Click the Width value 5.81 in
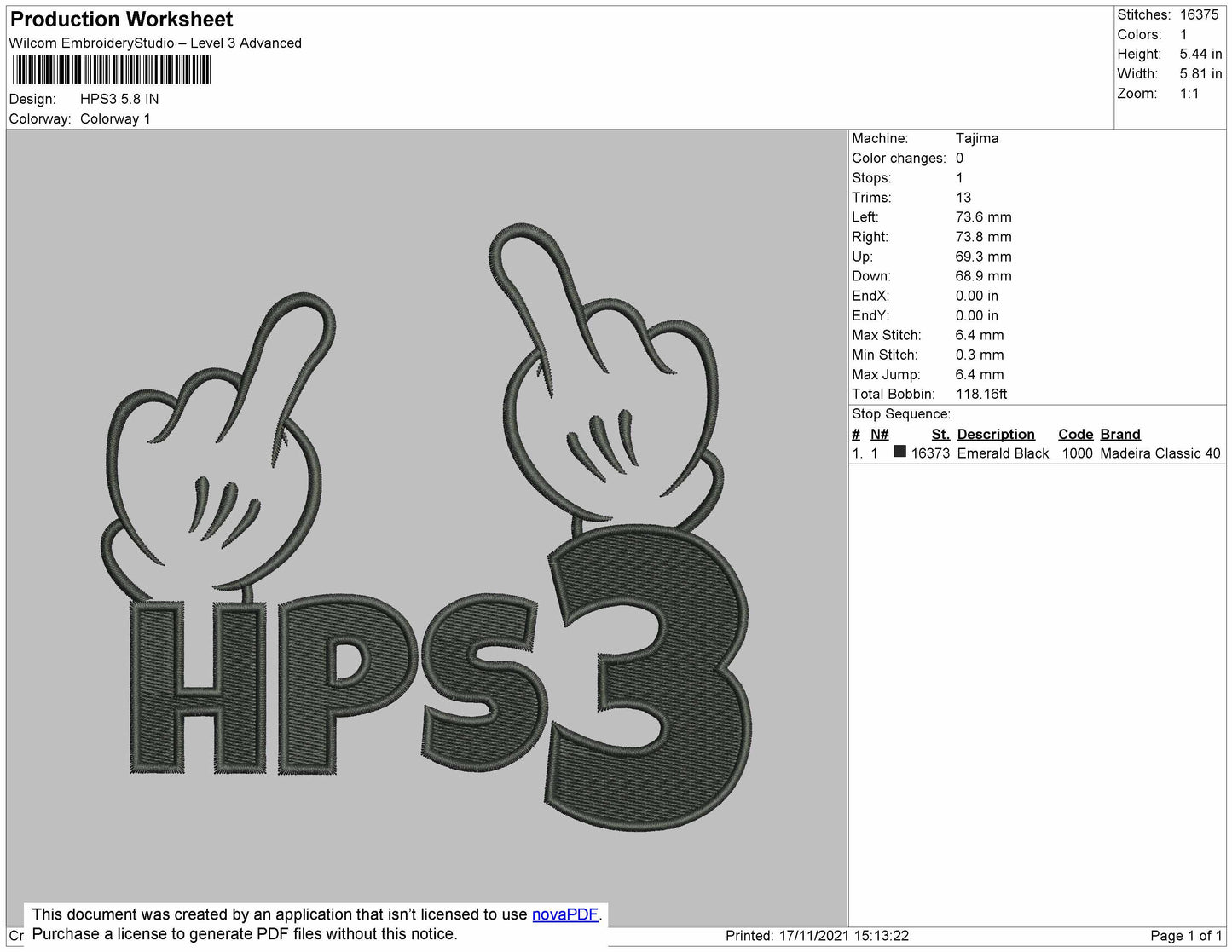 [x=1200, y=74]
